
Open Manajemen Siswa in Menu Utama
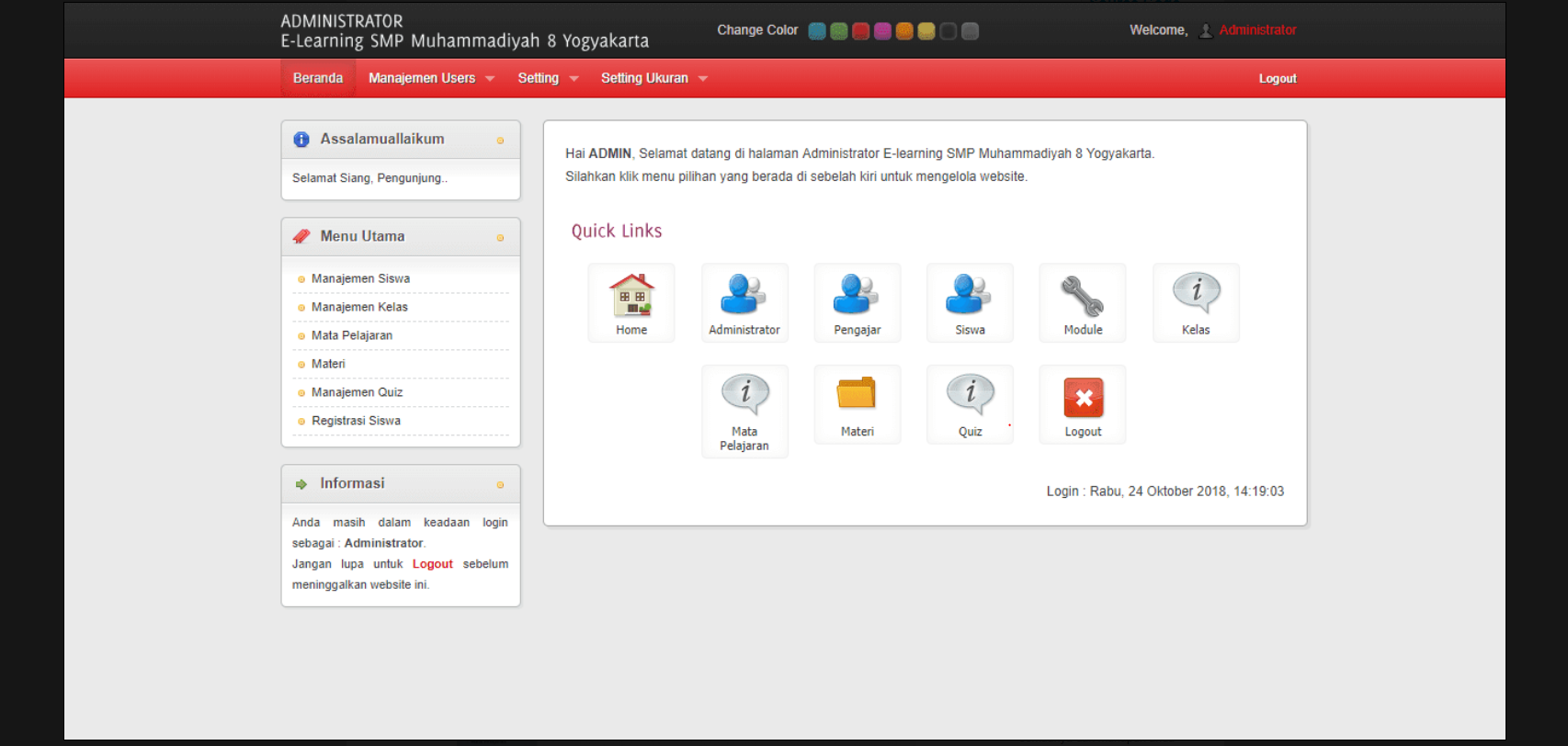360,278
